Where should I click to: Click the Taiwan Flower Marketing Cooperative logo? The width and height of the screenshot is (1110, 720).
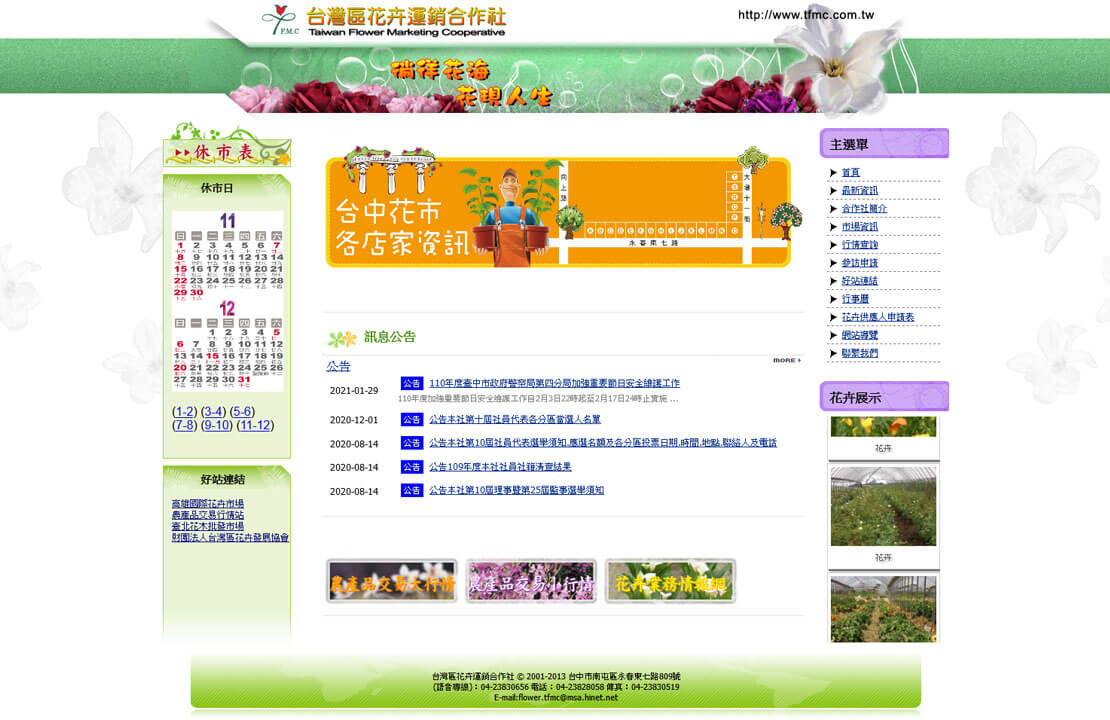click(384, 21)
